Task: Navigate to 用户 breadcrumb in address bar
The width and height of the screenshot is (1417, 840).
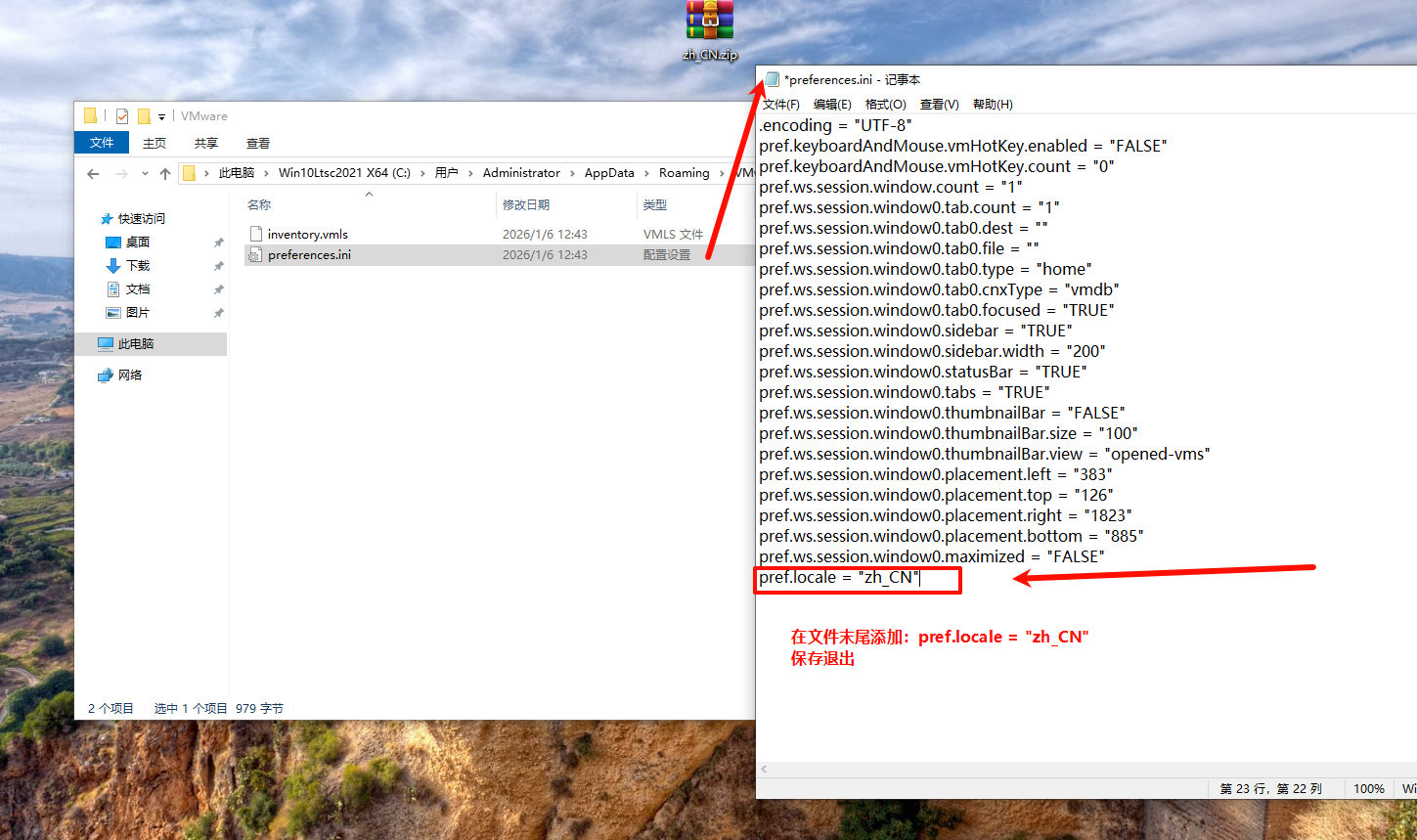Action: click(447, 173)
